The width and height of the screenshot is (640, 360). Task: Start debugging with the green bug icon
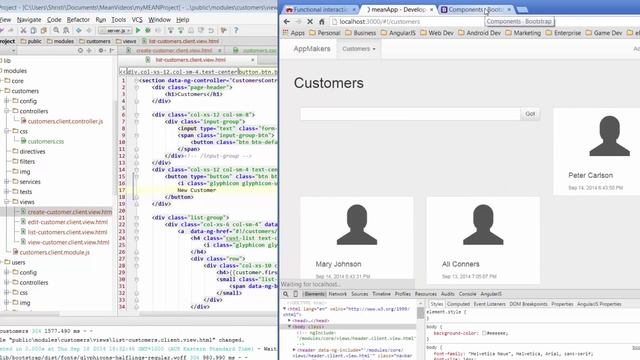[x=148, y=31]
